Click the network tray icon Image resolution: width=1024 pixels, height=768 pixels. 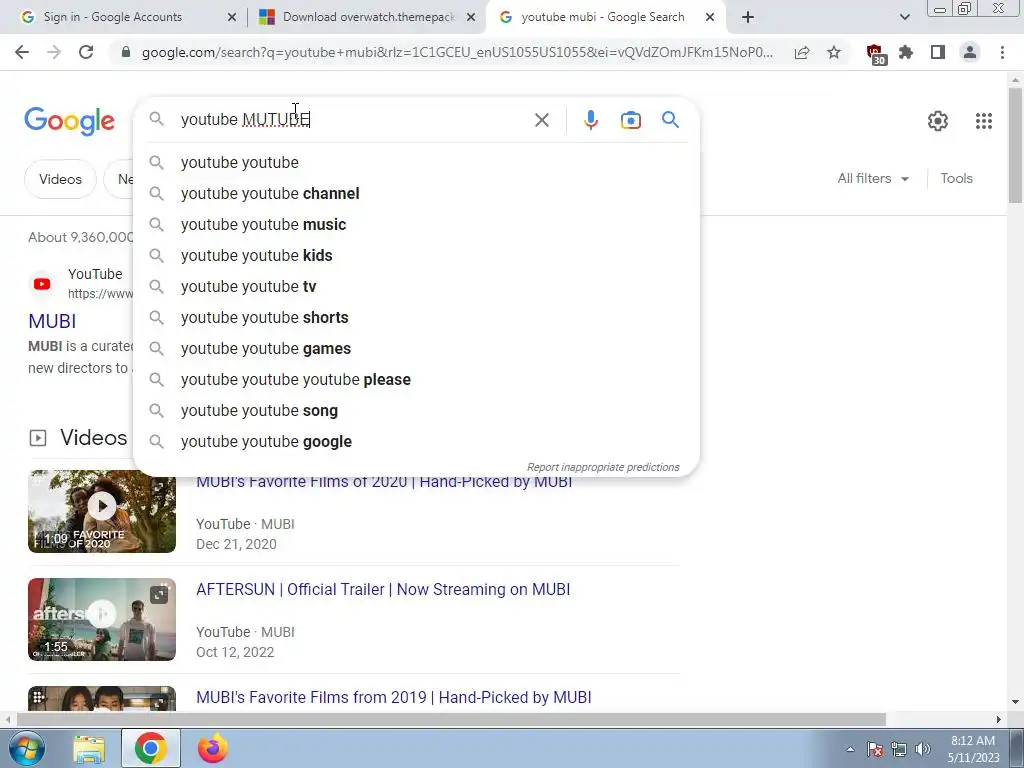(899, 749)
